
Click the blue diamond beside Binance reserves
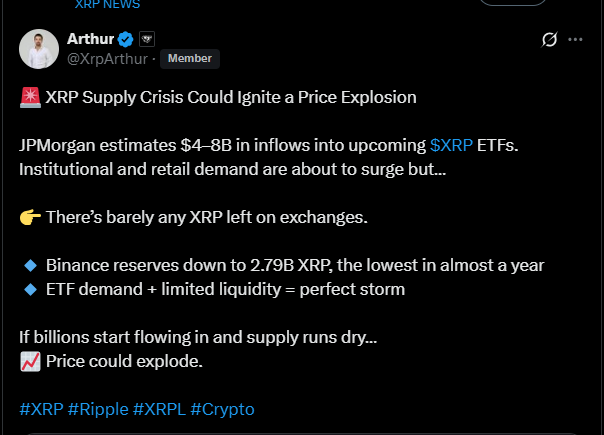click(29, 266)
